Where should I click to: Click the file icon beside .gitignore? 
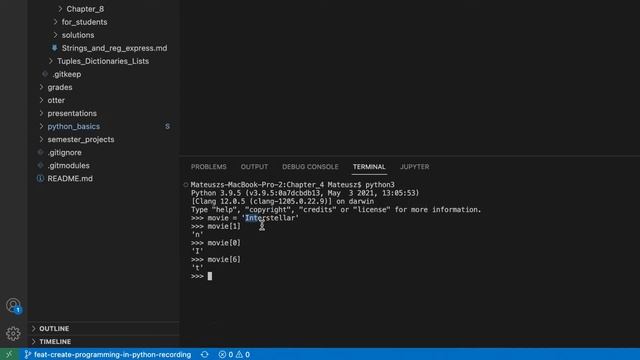pos(40,152)
